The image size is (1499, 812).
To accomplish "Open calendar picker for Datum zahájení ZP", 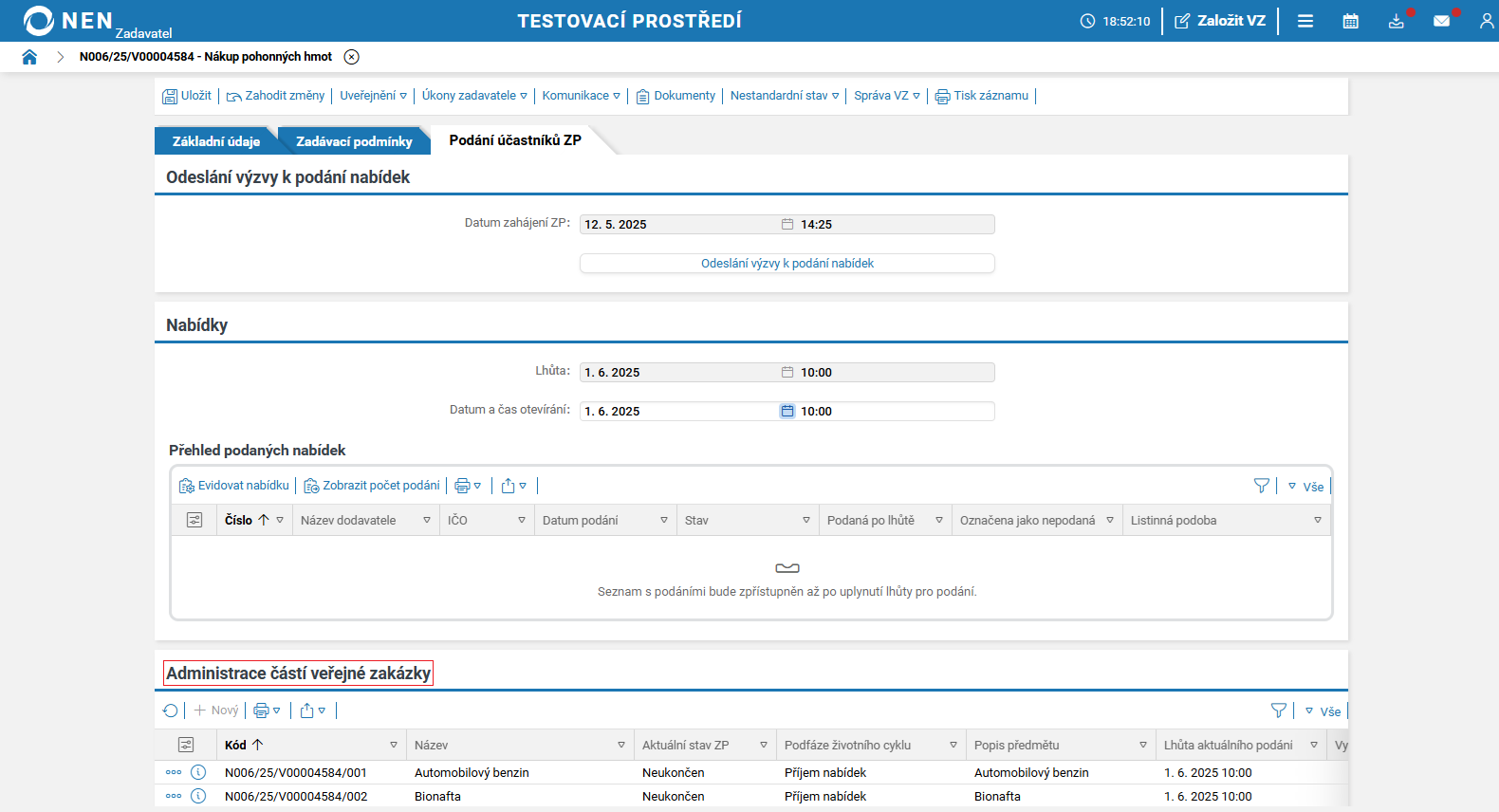I will [787, 225].
